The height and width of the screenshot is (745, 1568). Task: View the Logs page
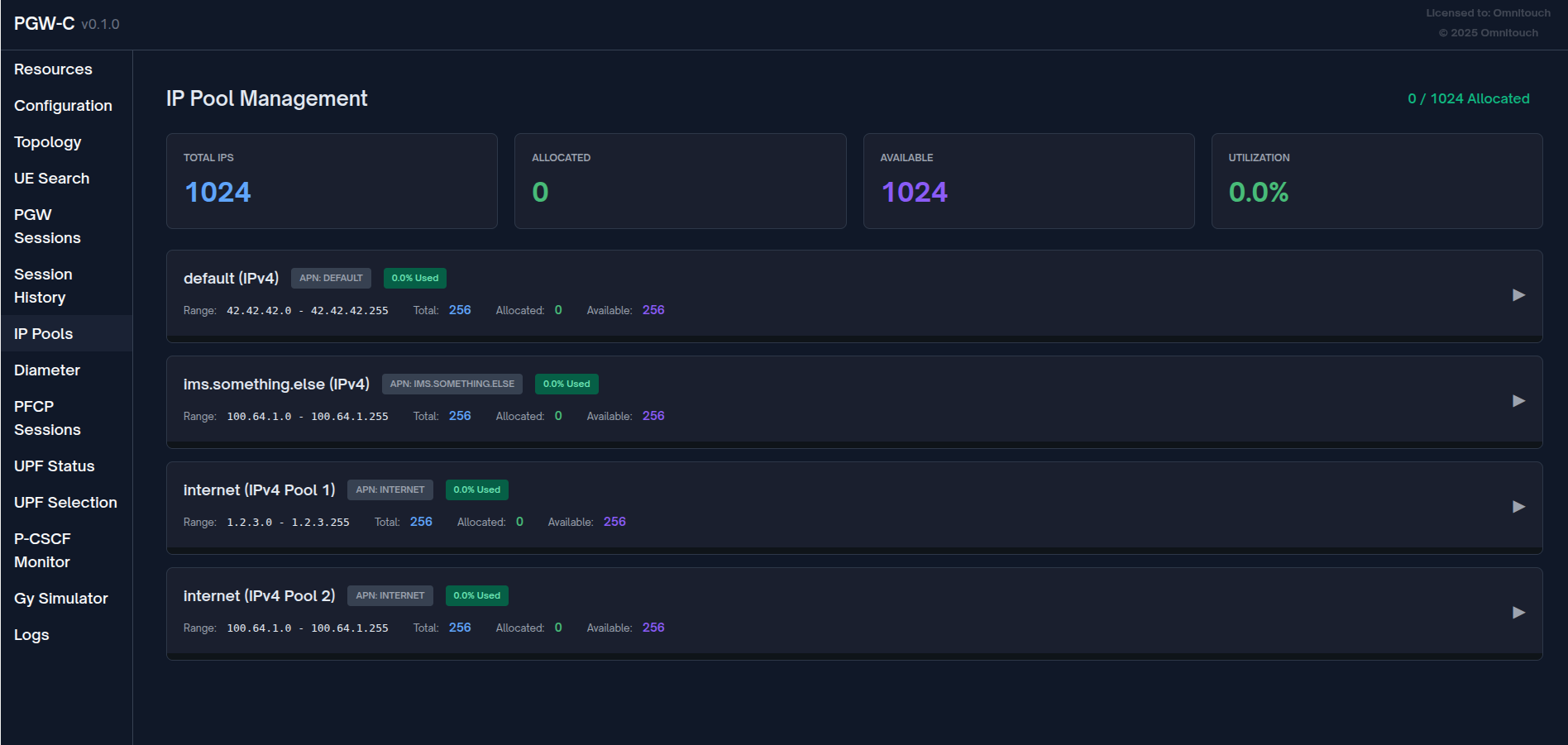click(31, 634)
